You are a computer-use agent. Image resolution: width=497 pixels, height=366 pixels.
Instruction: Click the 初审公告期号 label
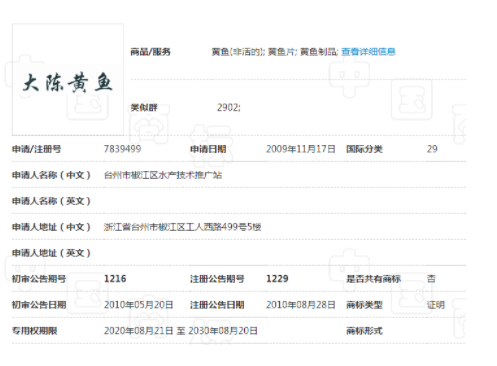[39, 279]
